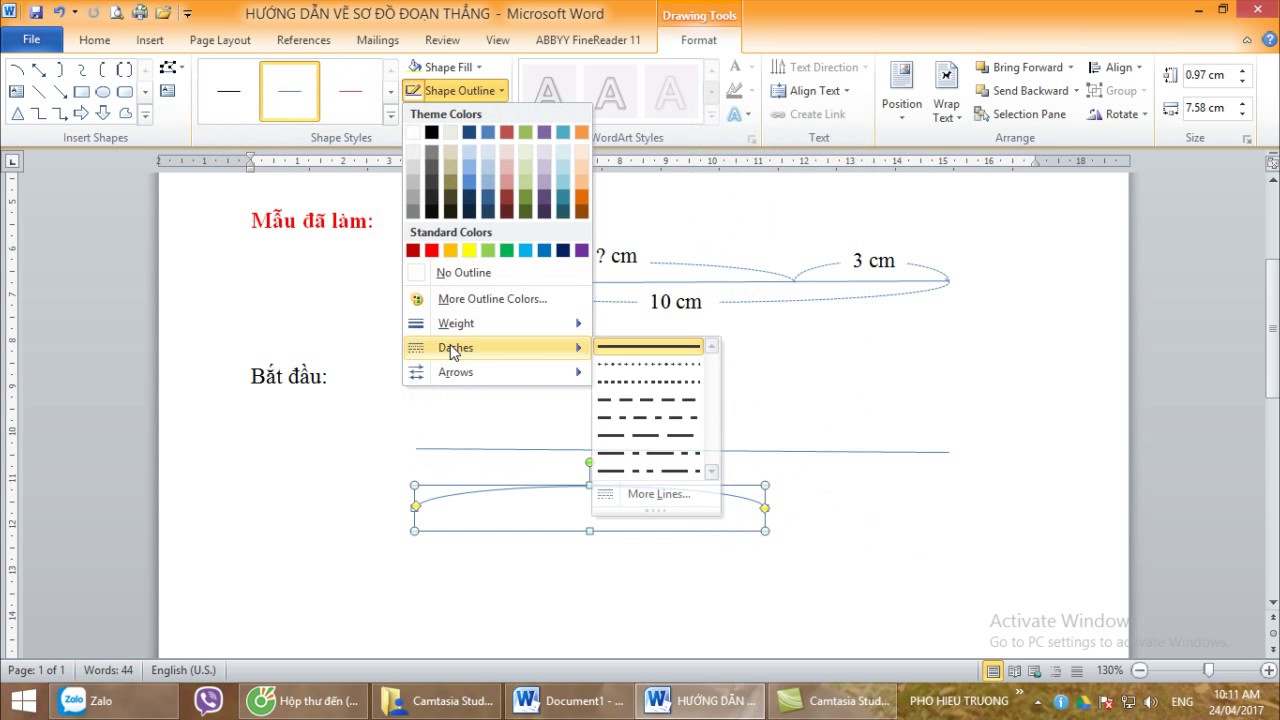Open the Align Text dropdown
Viewport: 1280px width, 720px height.
click(811, 90)
